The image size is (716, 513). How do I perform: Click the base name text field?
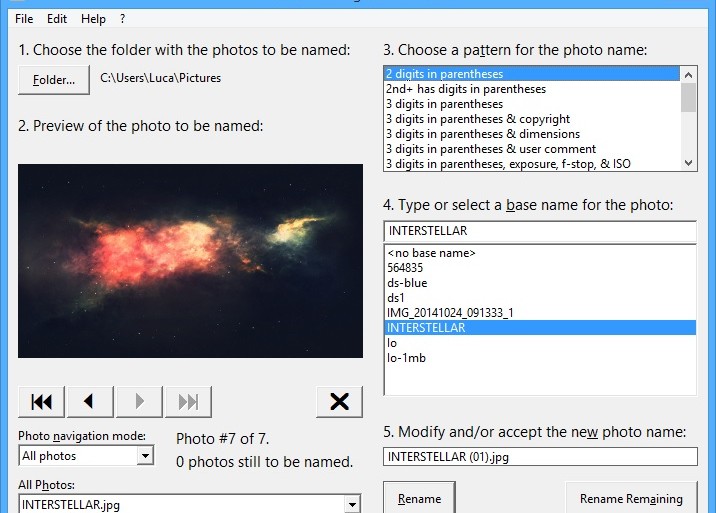click(x=539, y=231)
